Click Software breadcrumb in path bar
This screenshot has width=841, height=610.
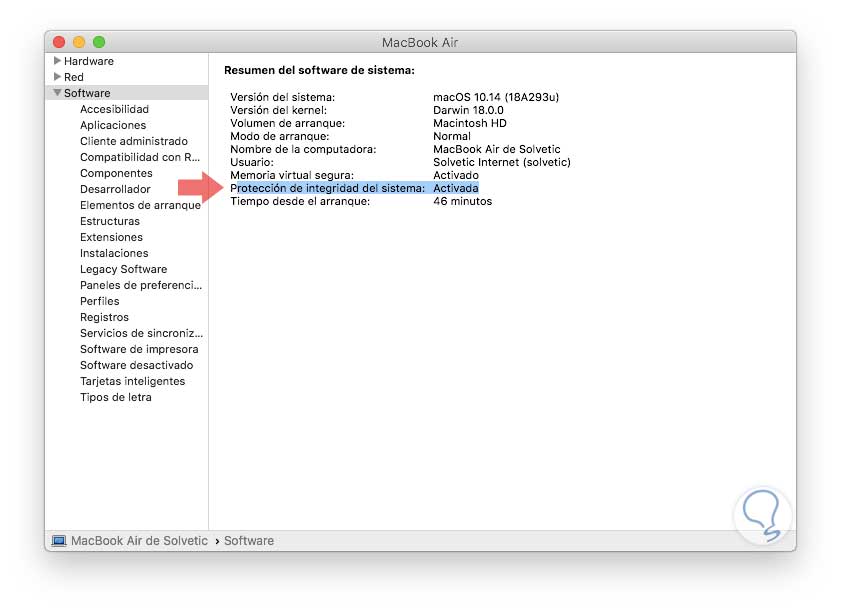[x=248, y=541]
